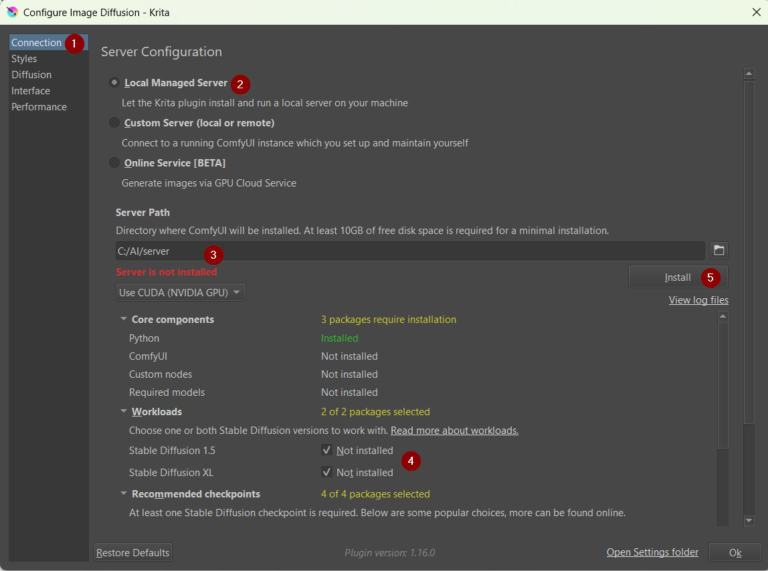Toggle Stable Diffusion 1.5 checkbox

coord(327,450)
